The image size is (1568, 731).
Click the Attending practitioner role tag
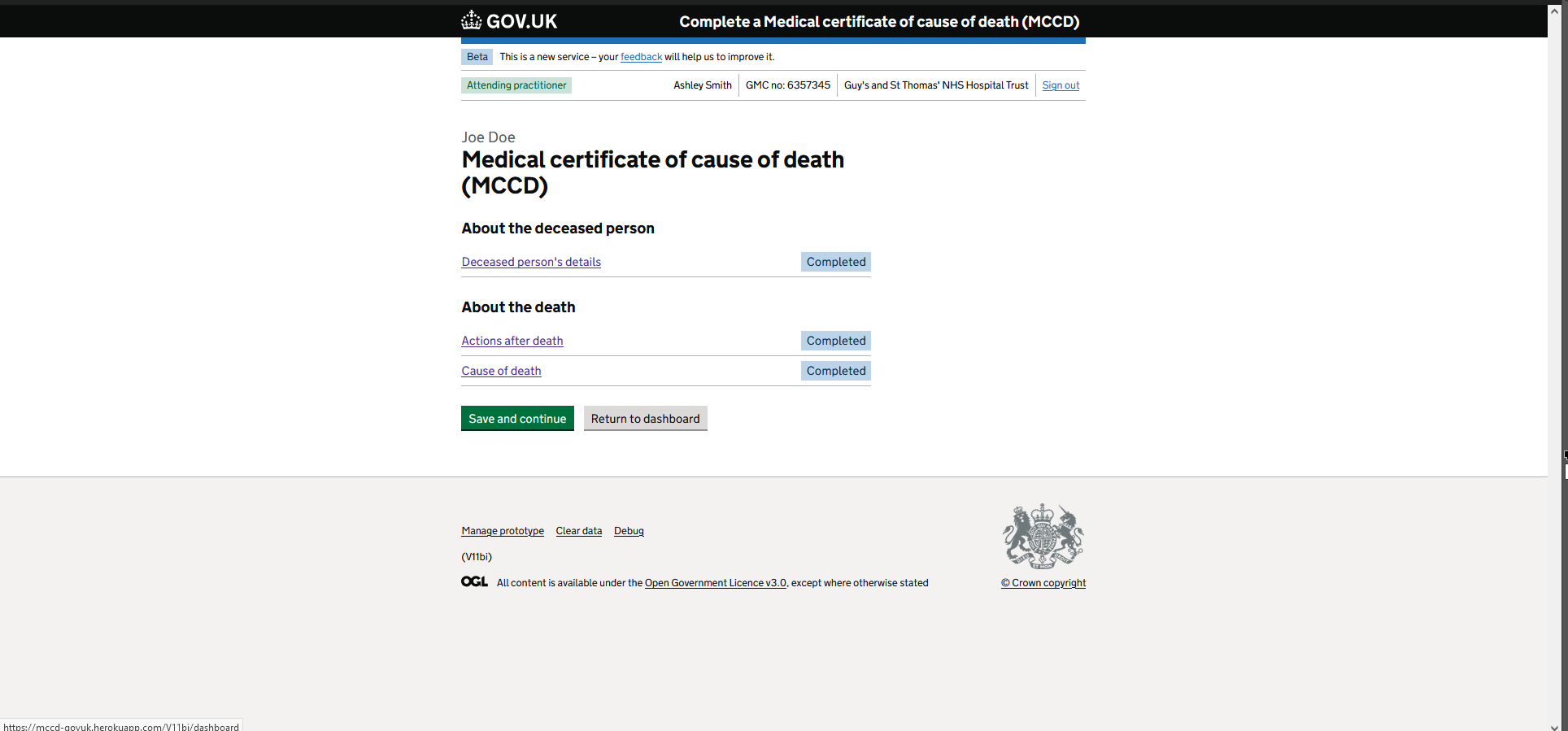(516, 85)
